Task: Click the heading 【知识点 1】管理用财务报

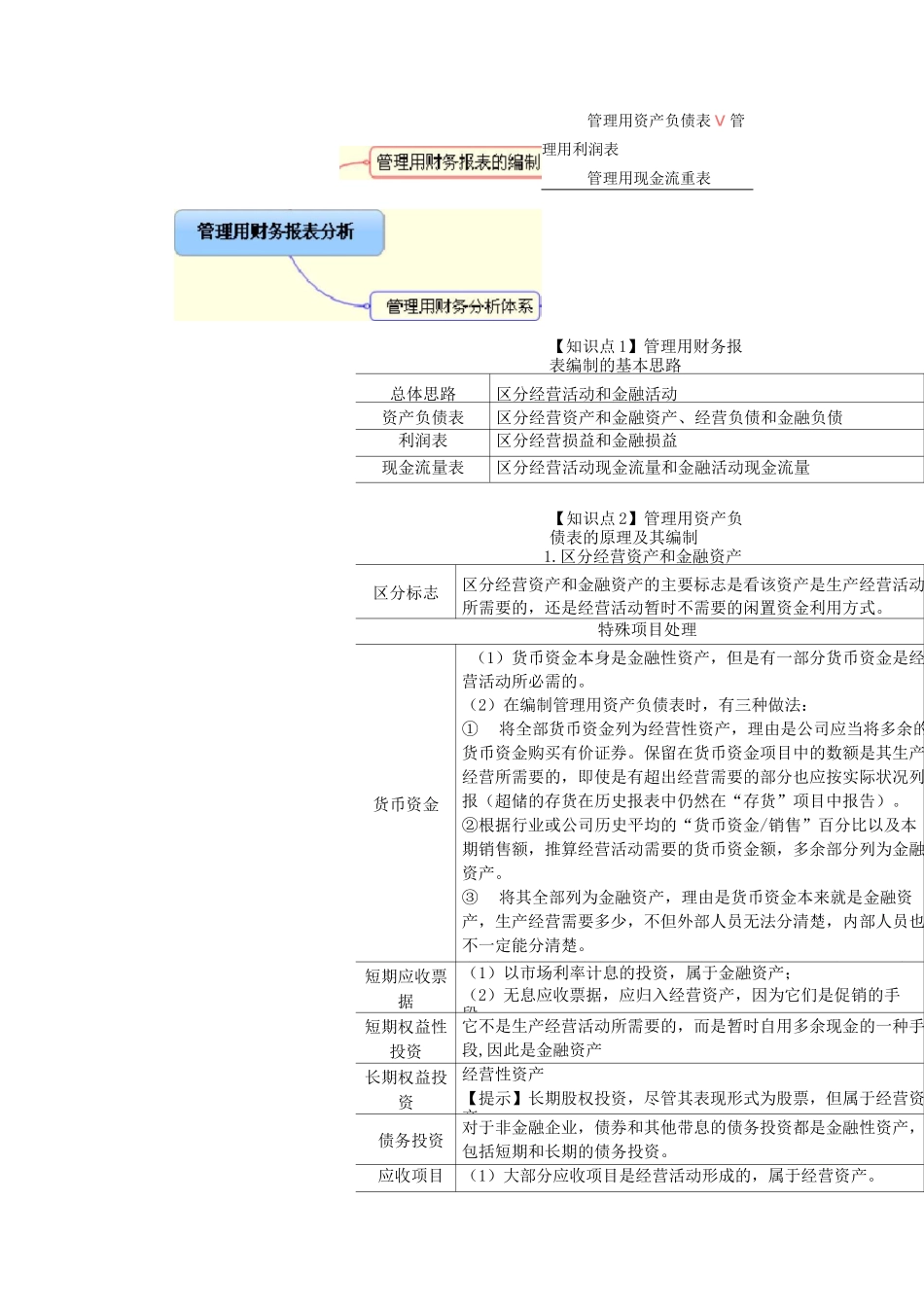Action: coord(647,346)
